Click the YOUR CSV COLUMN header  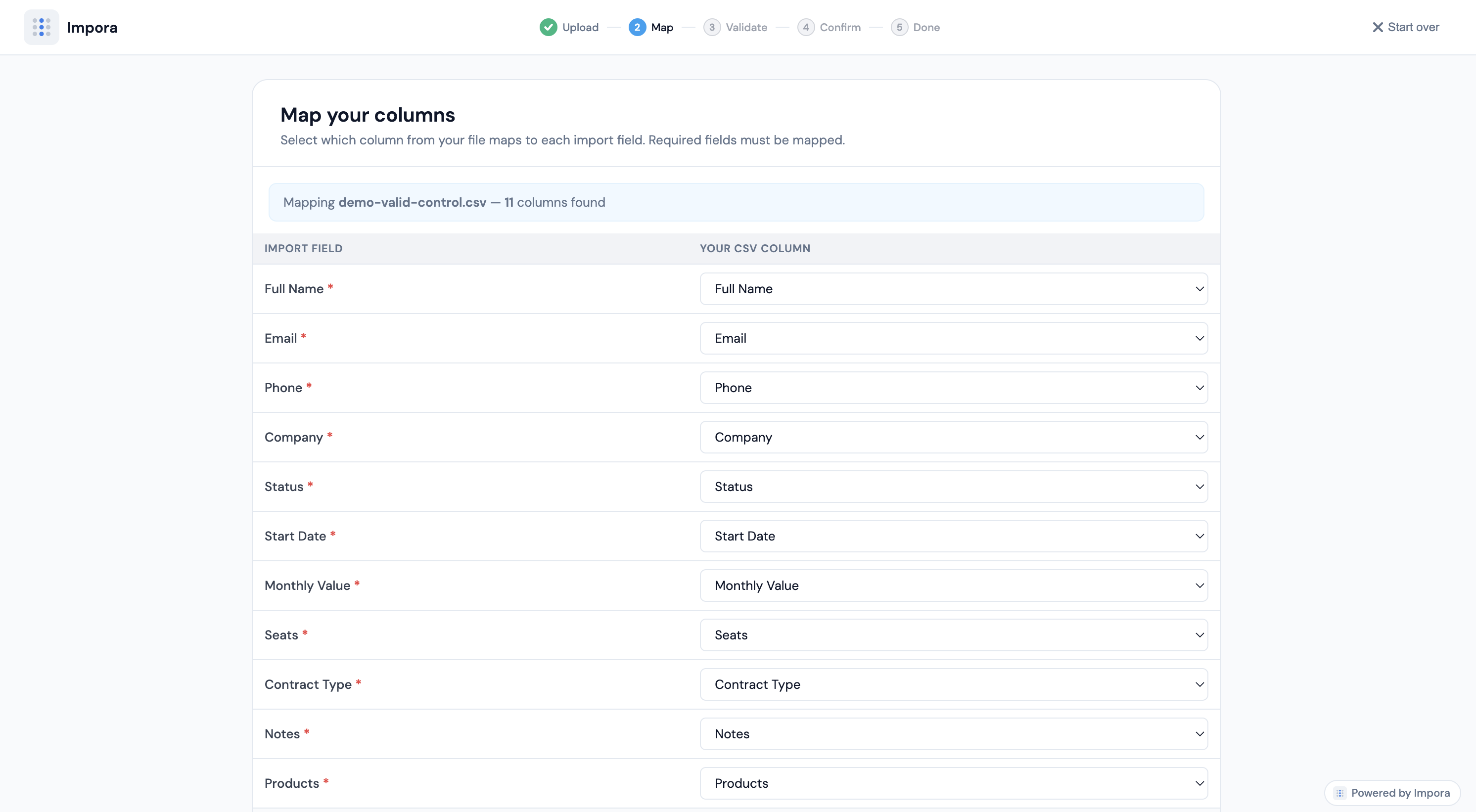pos(755,249)
